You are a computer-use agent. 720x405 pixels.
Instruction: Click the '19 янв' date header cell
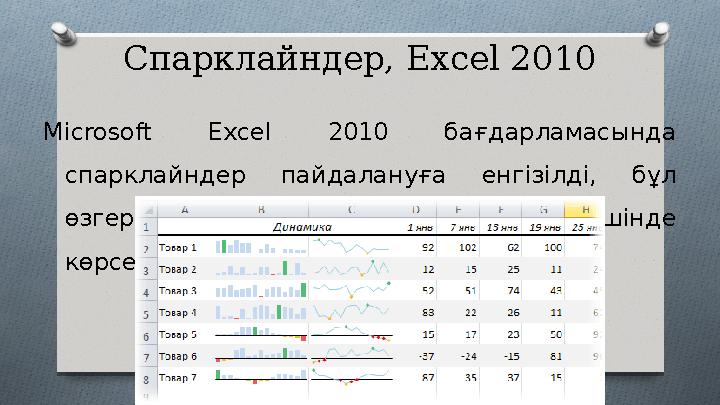coord(545,227)
